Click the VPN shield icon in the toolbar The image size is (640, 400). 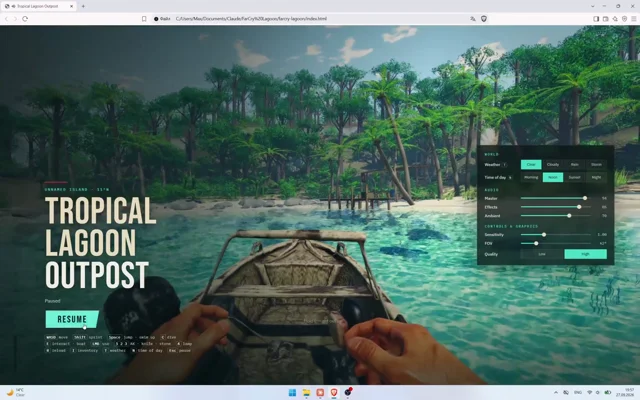point(624,19)
